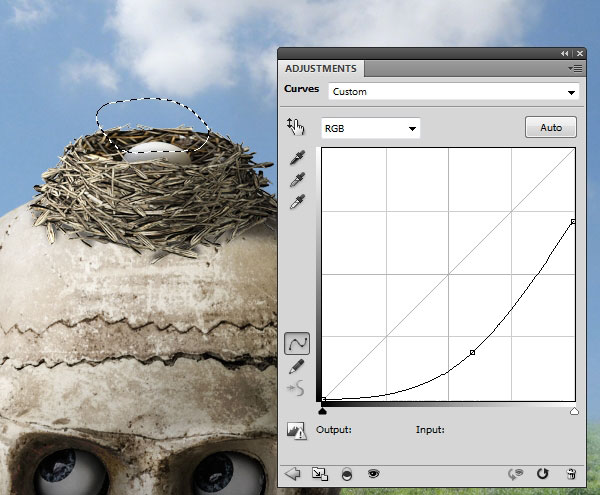Click the egg inside the nest
Viewport: 600px width, 495px height.
(x=157, y=152)
